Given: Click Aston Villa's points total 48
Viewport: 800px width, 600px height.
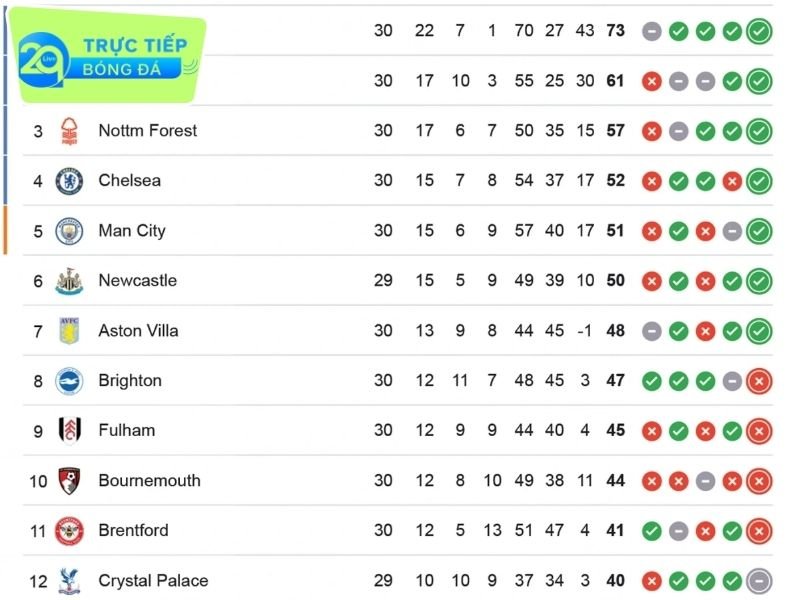Looking at the screenshot, I should tap(615, 331).
